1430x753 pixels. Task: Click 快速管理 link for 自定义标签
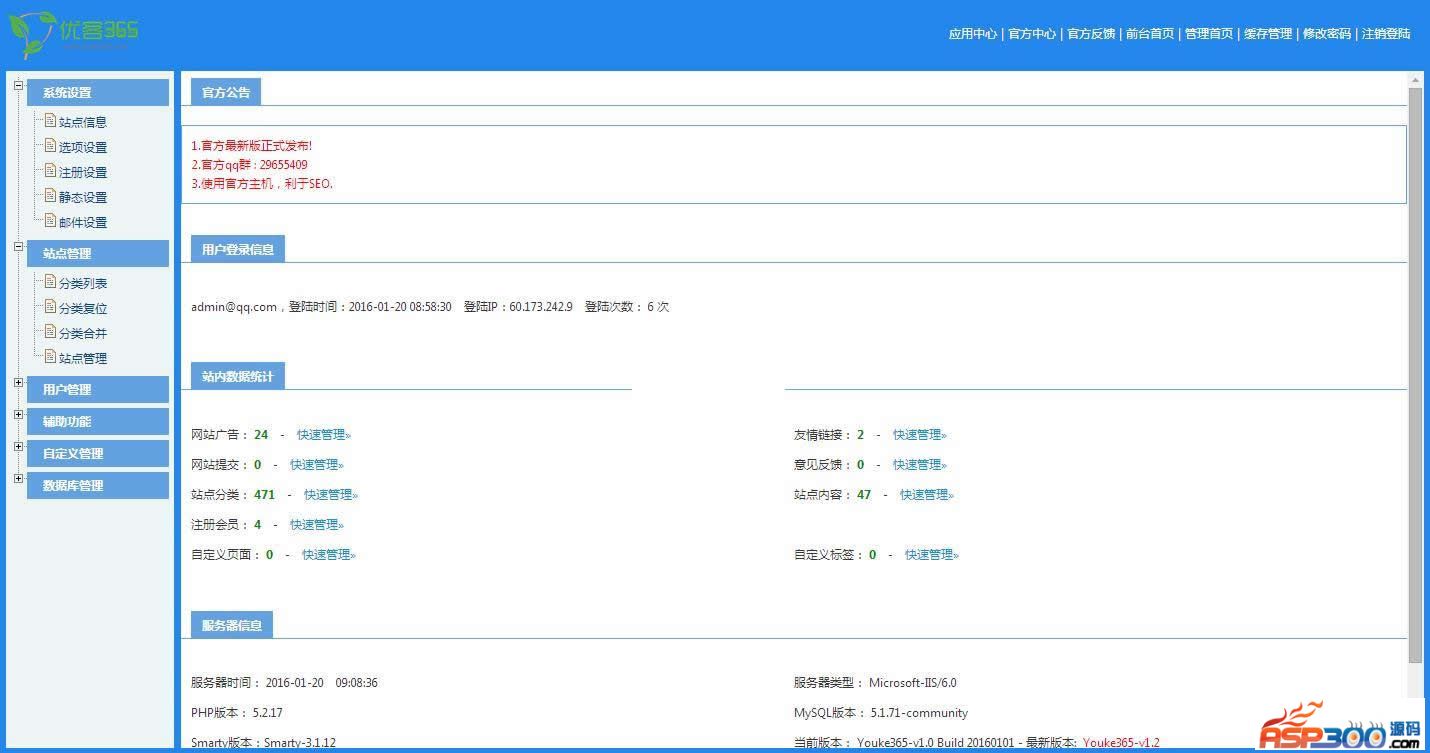point(932,554)
